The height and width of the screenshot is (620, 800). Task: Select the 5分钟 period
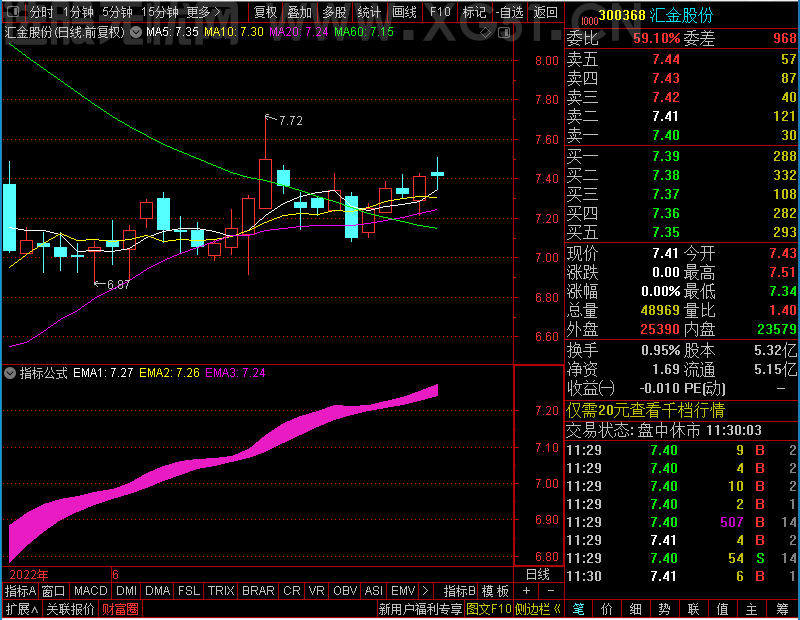tap(117, 12)
